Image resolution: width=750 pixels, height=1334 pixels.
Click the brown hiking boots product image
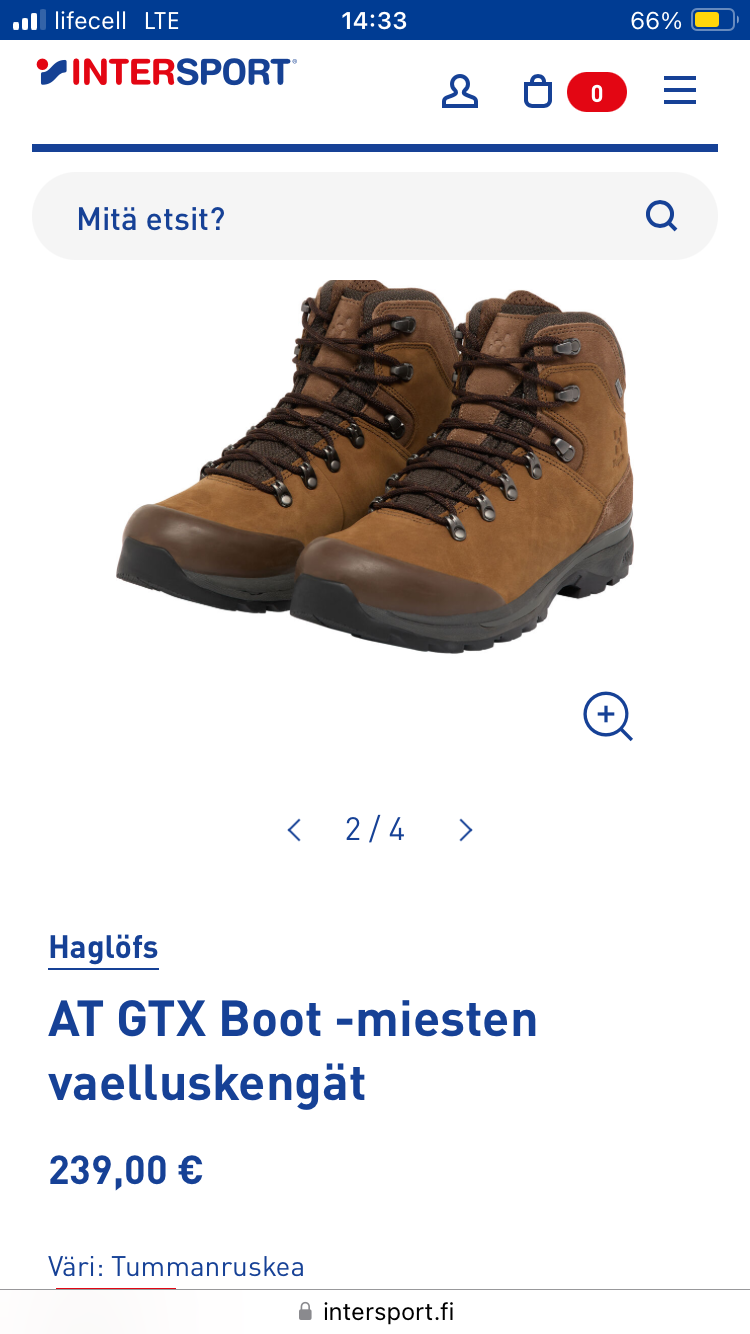(x=375, y=466)
